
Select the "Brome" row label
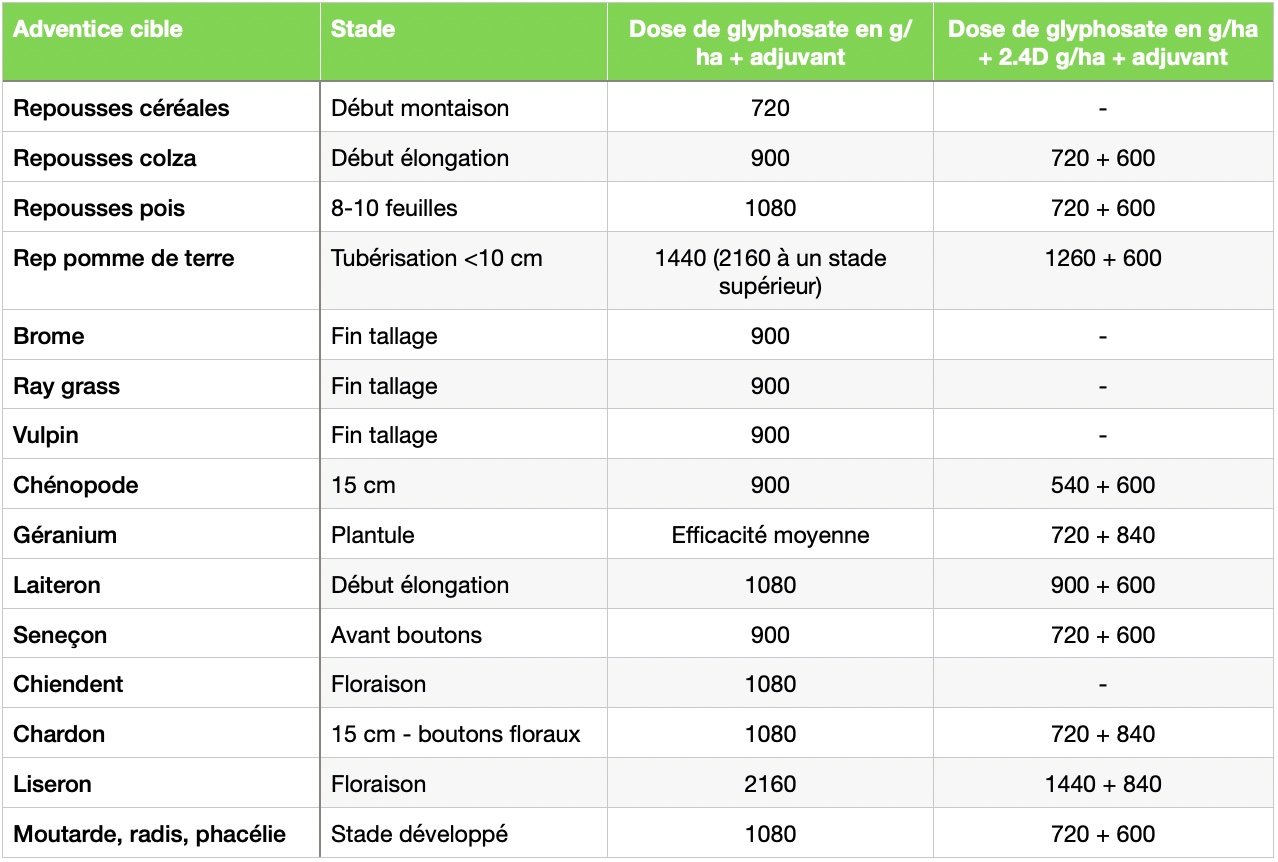coord(49,336)
